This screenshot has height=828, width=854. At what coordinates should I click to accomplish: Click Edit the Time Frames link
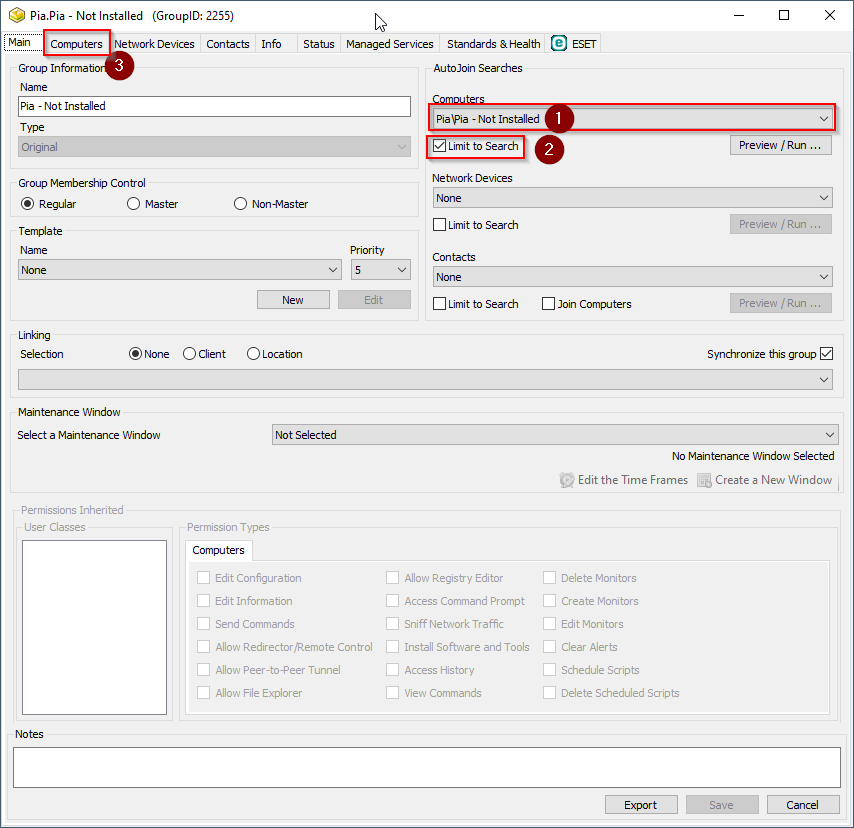click(633, 480)
